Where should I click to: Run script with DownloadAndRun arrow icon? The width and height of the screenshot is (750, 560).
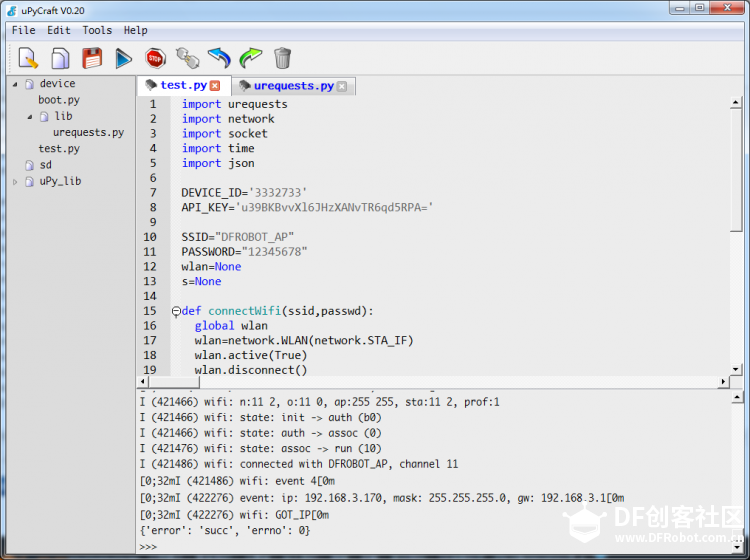(x=124, y=58)
